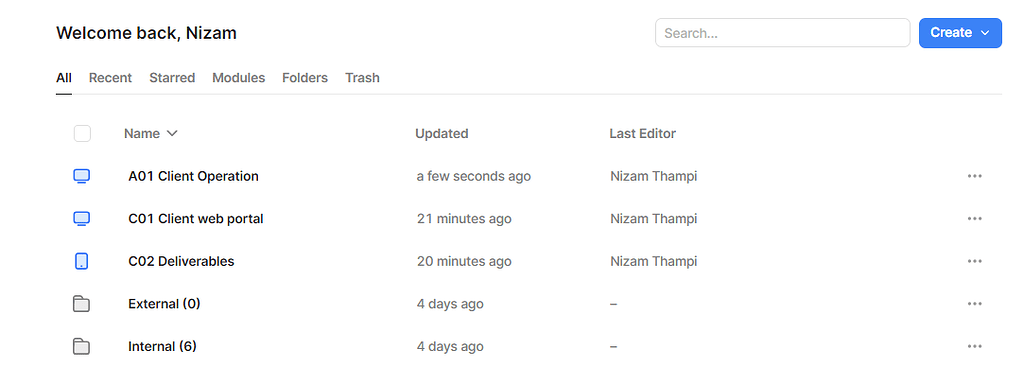The width and height of the screenshot is (1024, 384).
Task: Open the A01 Client Operation item
Action: coord(193,176)
